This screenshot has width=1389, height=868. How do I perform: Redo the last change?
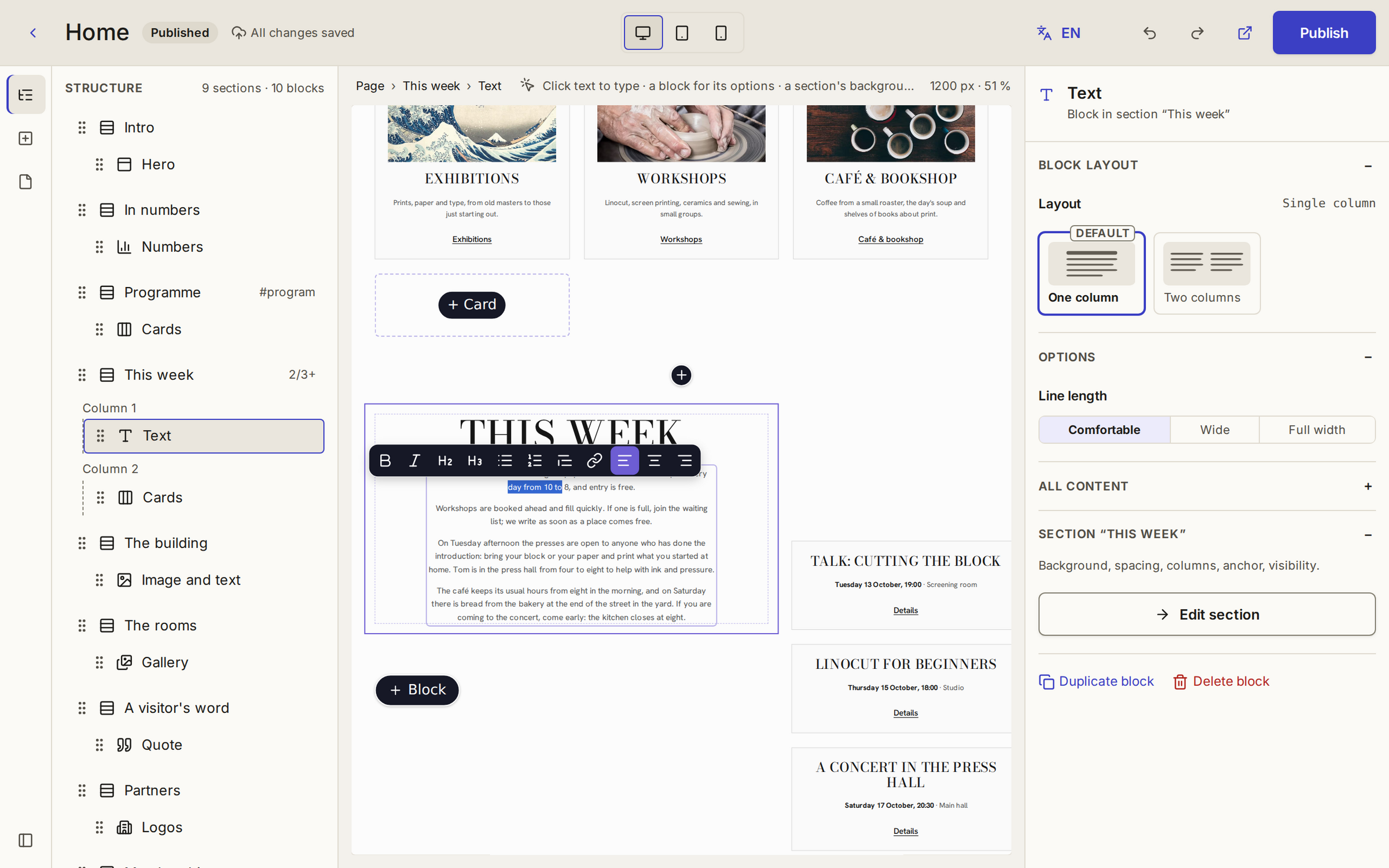pyautogui.click(x=1197, y=33)
